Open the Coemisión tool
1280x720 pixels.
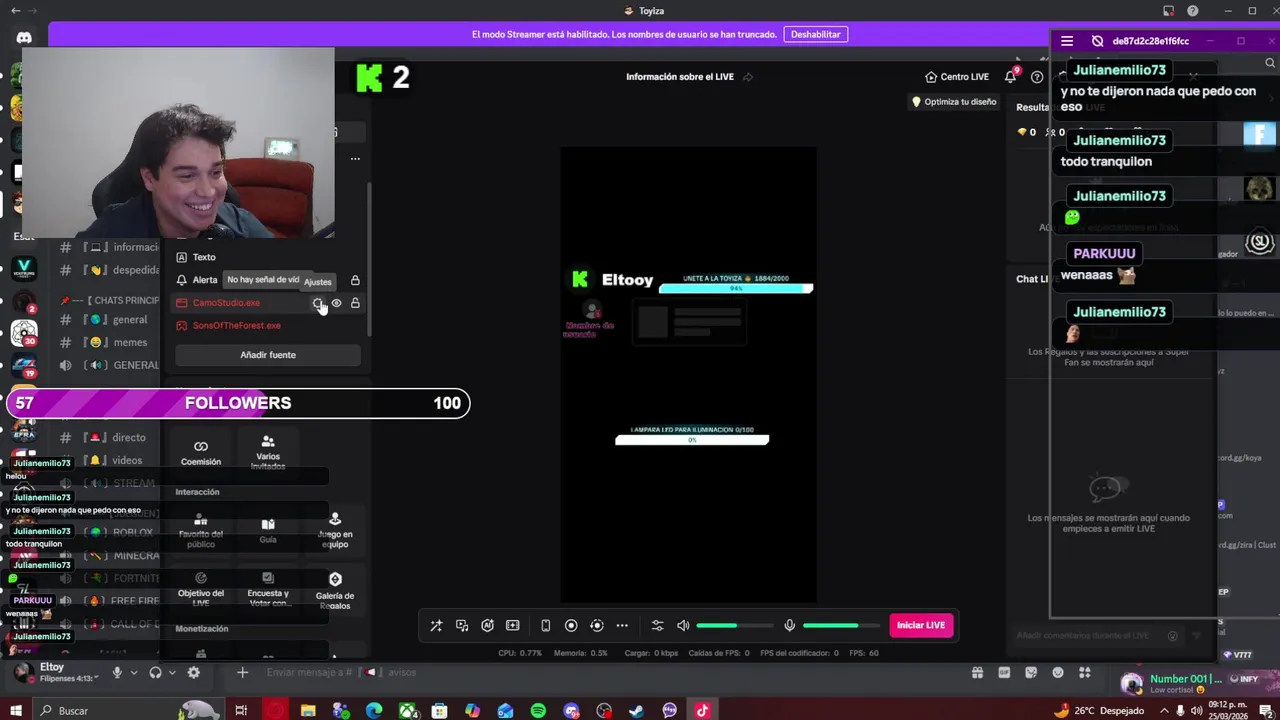[x=201, y=452]
